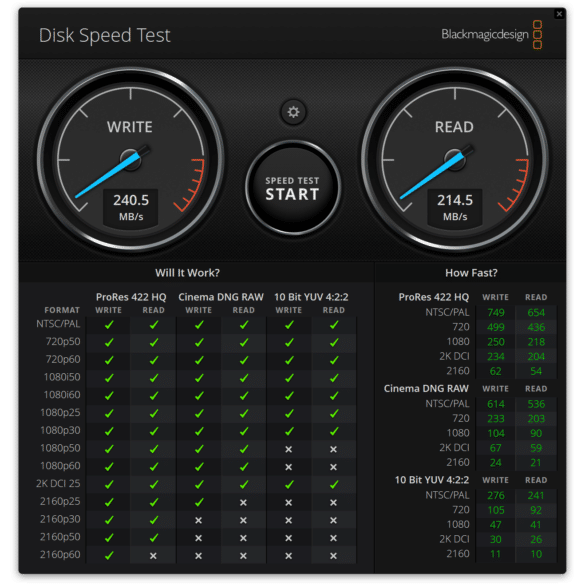Click ProRes NTSC/PAL write value 749
The width and height of the screenshot is (585, 585).
496,312
